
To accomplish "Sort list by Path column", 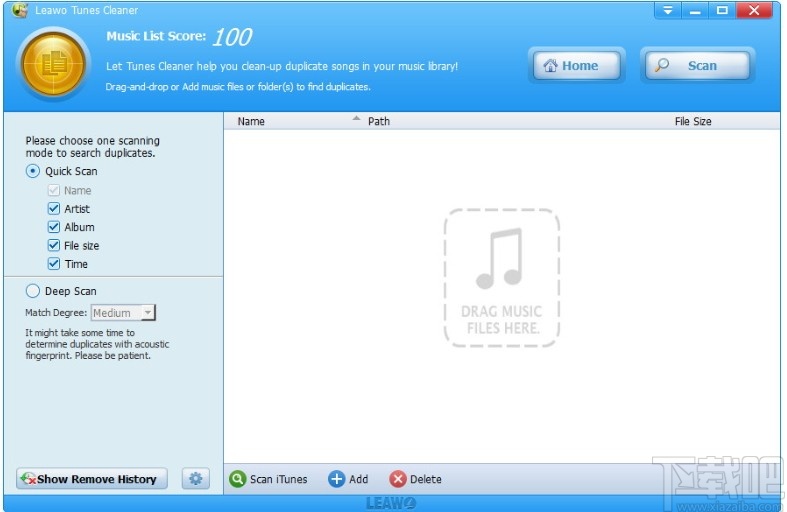I will 378,121.
